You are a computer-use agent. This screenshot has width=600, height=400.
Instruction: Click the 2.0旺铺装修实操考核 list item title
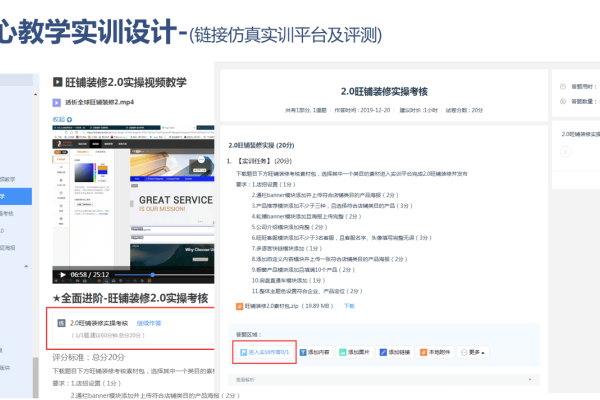pos(99,323)
